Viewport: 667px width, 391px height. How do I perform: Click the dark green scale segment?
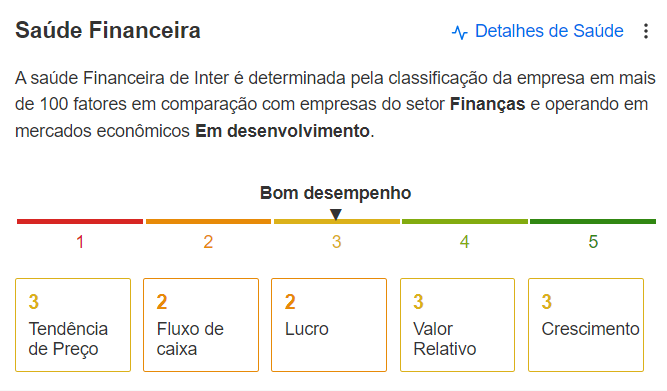point(593,221)
